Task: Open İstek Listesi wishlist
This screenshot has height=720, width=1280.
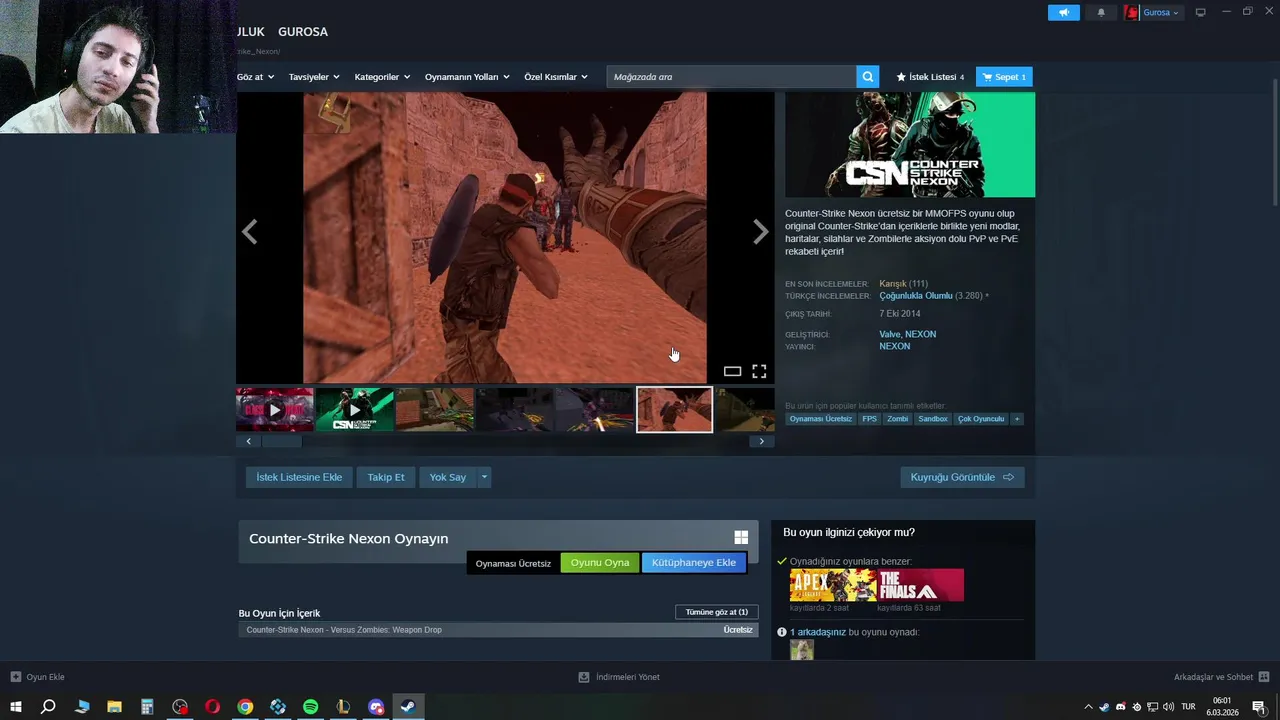Action: (x=930, y=77)
